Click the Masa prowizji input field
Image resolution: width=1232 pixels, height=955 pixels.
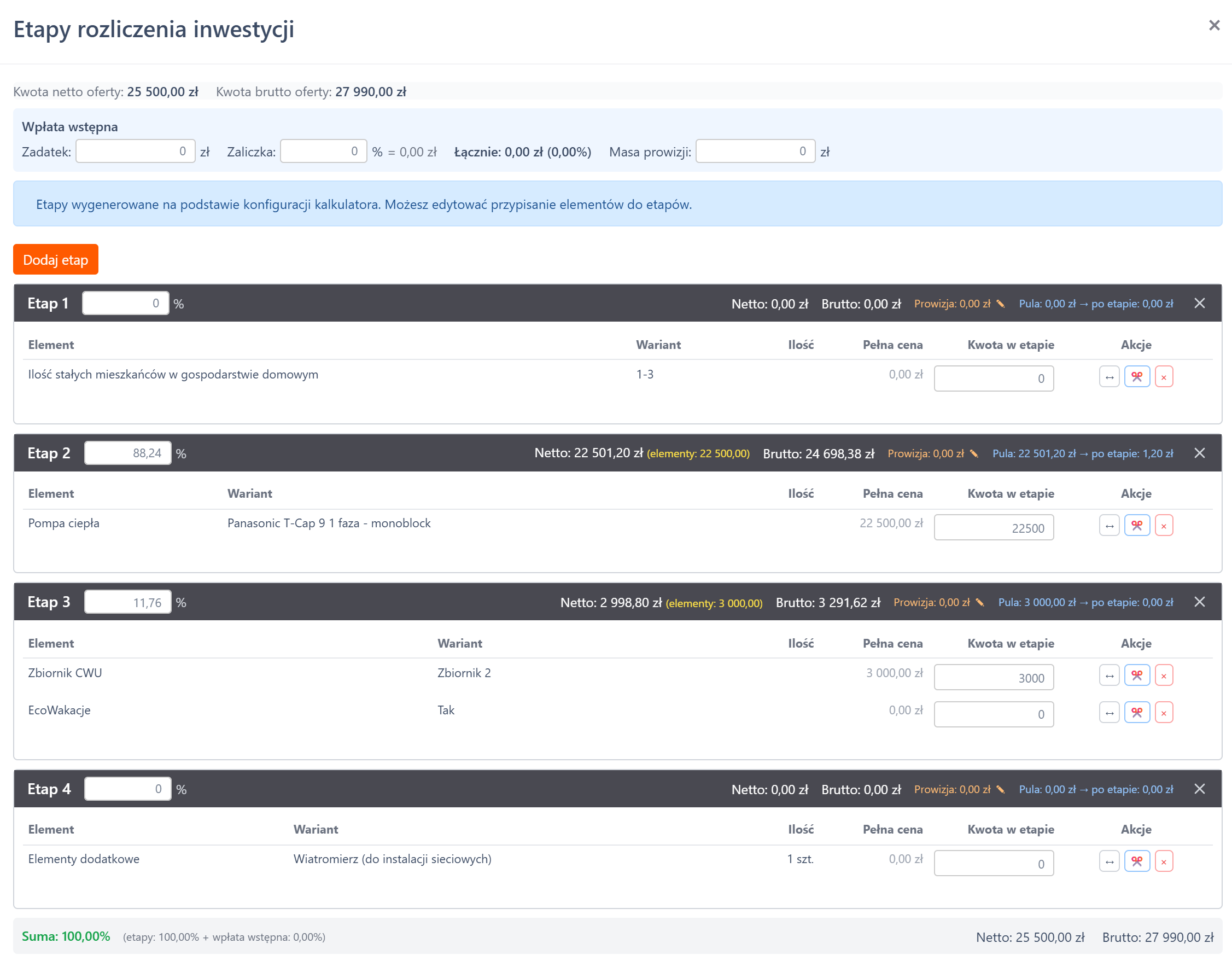755,151
